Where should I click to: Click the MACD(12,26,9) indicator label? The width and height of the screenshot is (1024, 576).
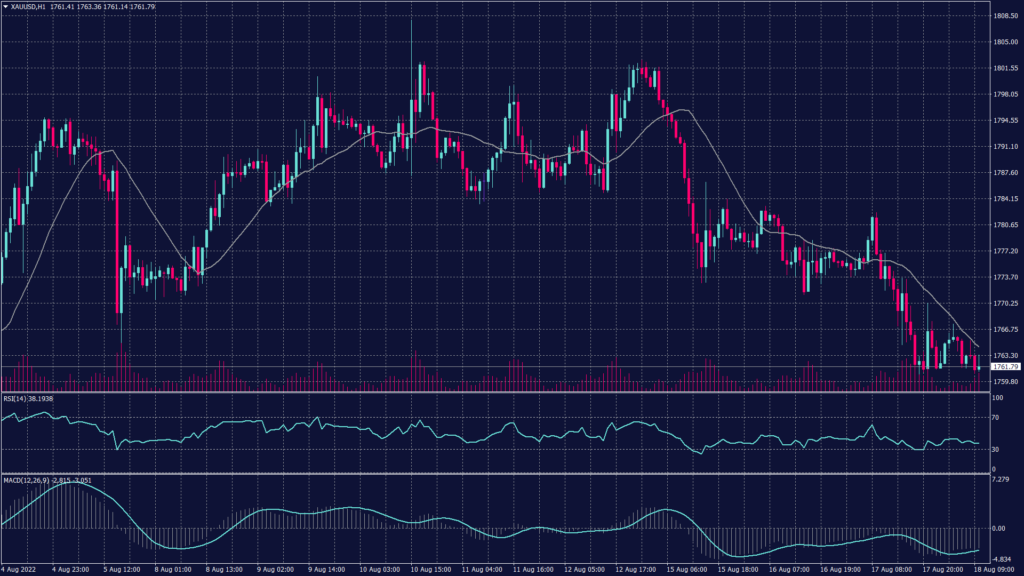point(27,480)
